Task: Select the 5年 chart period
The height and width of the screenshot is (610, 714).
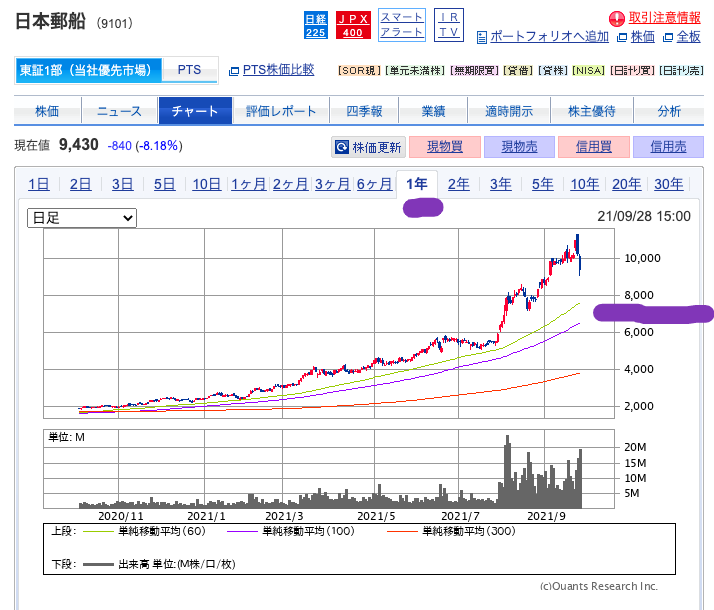Action: 543,184
